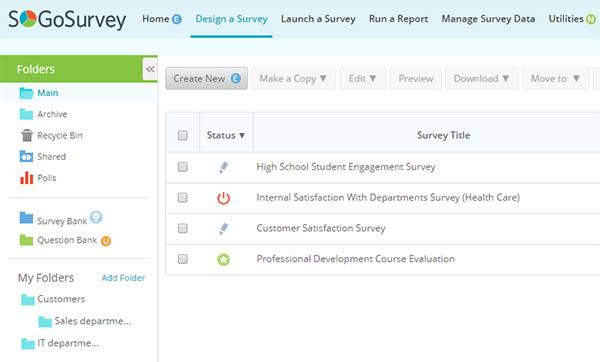Viewport: 600px width, 362px height.
Task: Go to the Home tab
Action: click(x=155, y=19)
